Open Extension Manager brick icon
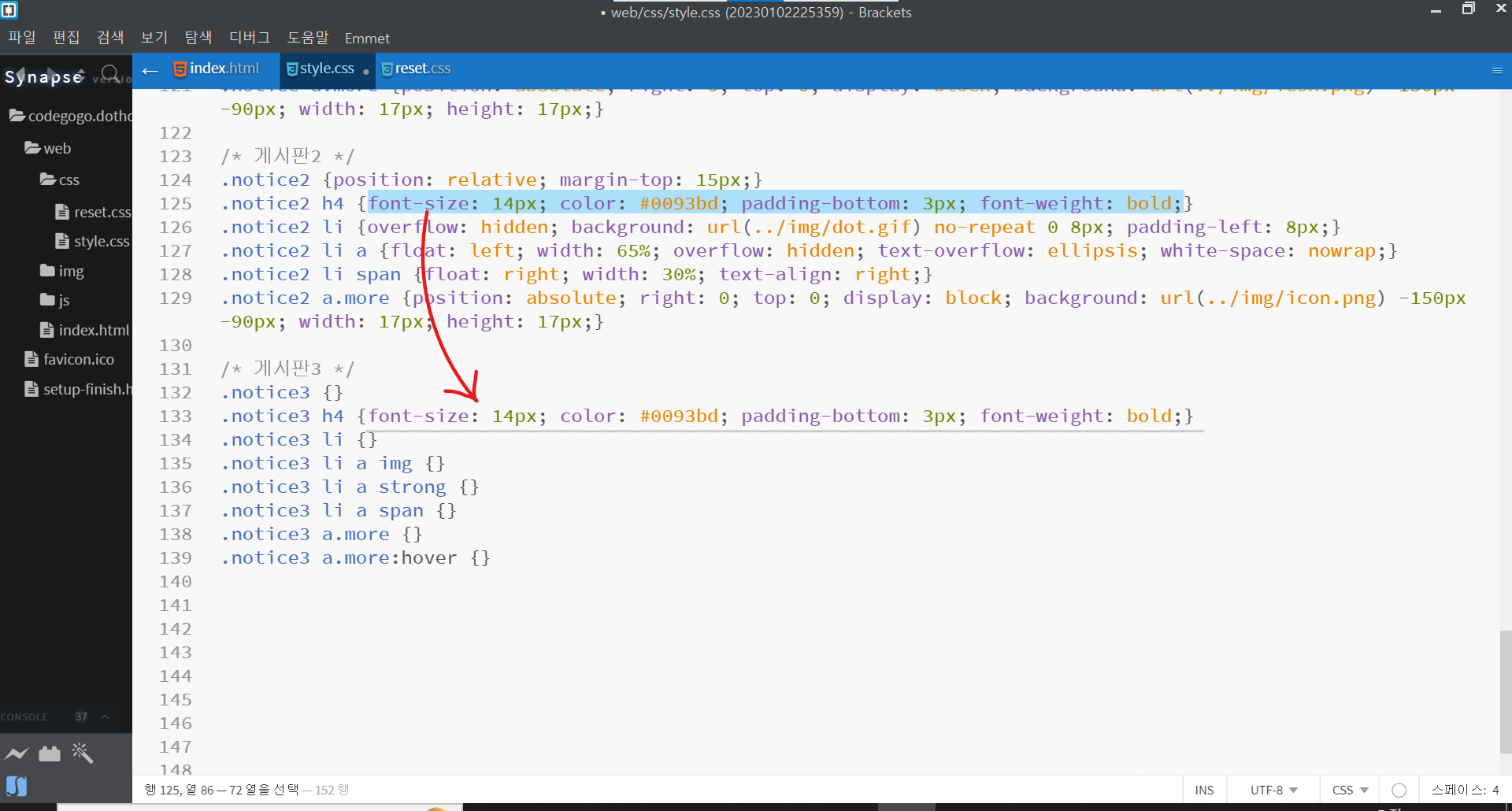This screenshot has height=811, width=1512. coord(50,754)
